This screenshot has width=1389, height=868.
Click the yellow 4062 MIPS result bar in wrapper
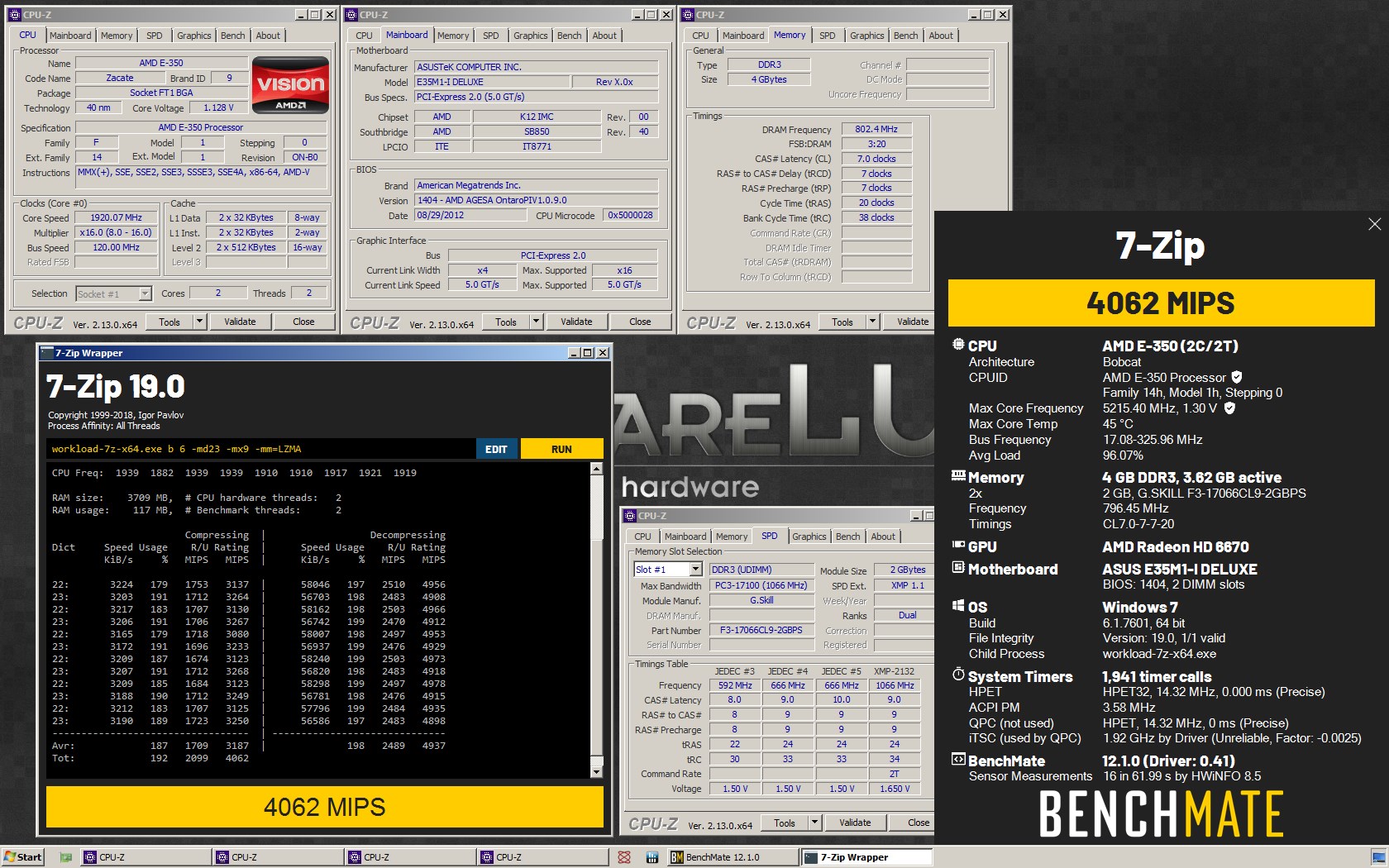point(324,807)
